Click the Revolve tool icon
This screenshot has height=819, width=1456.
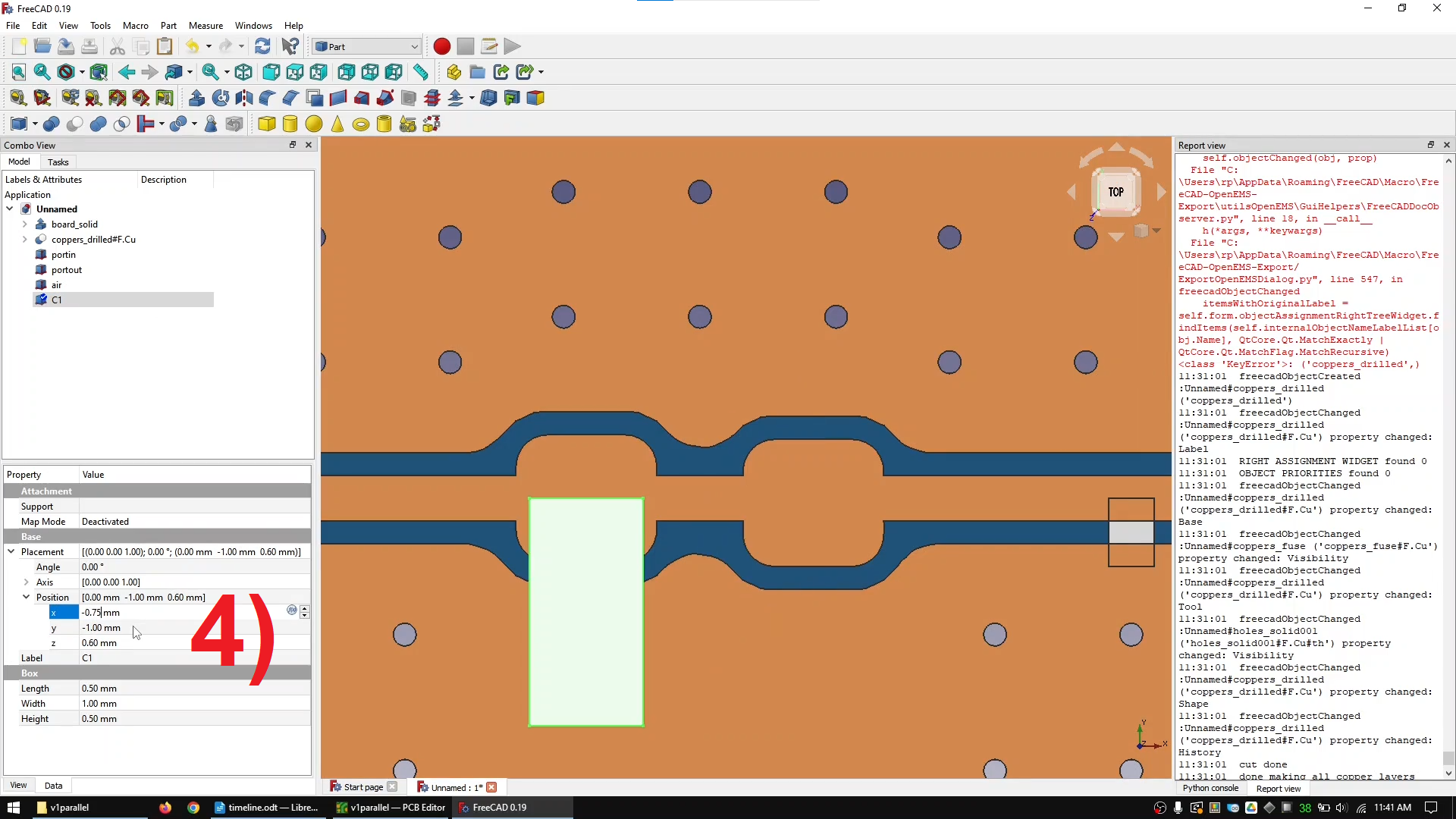point(220,98)
